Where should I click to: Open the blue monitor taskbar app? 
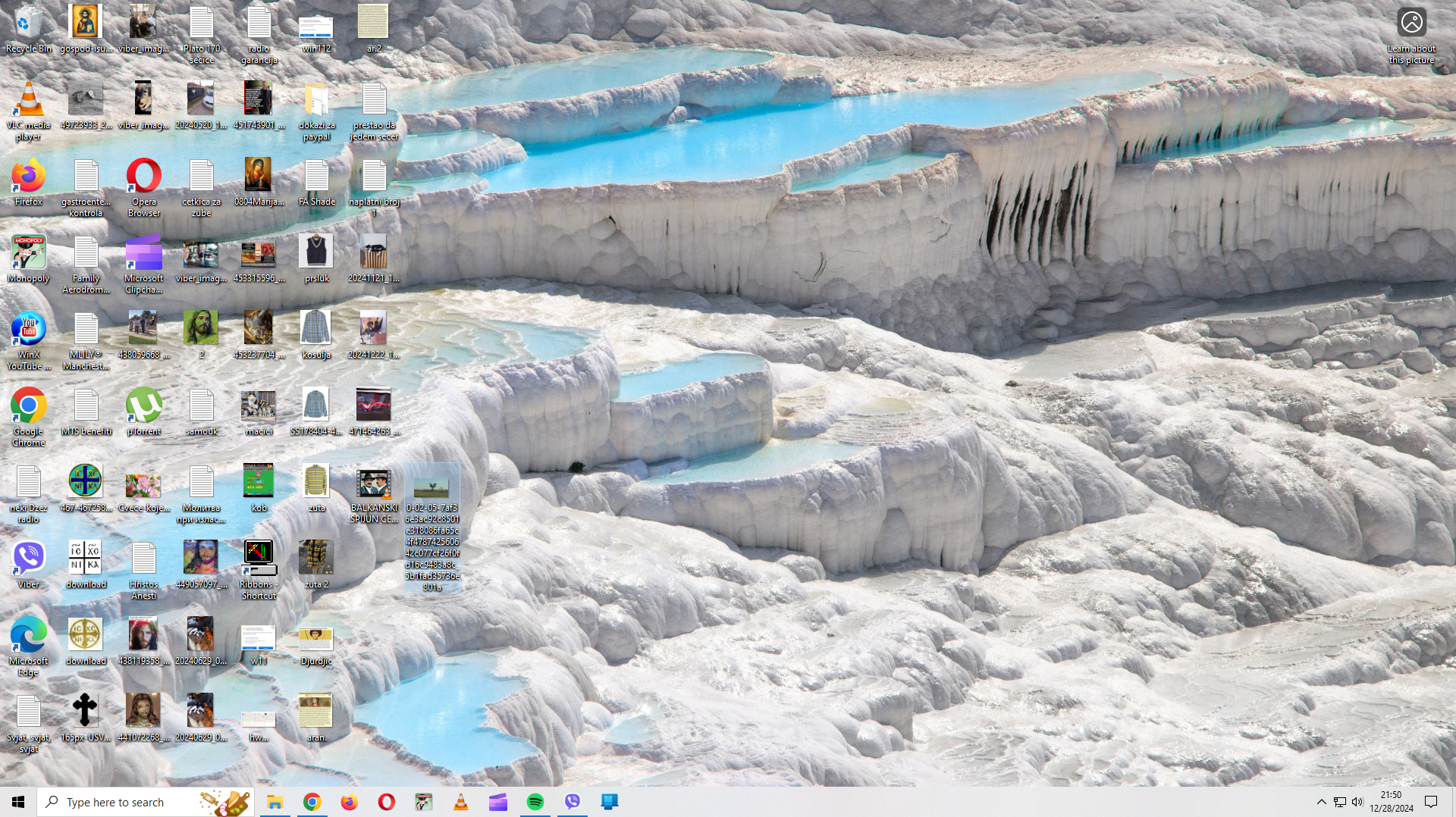(609, 802)
